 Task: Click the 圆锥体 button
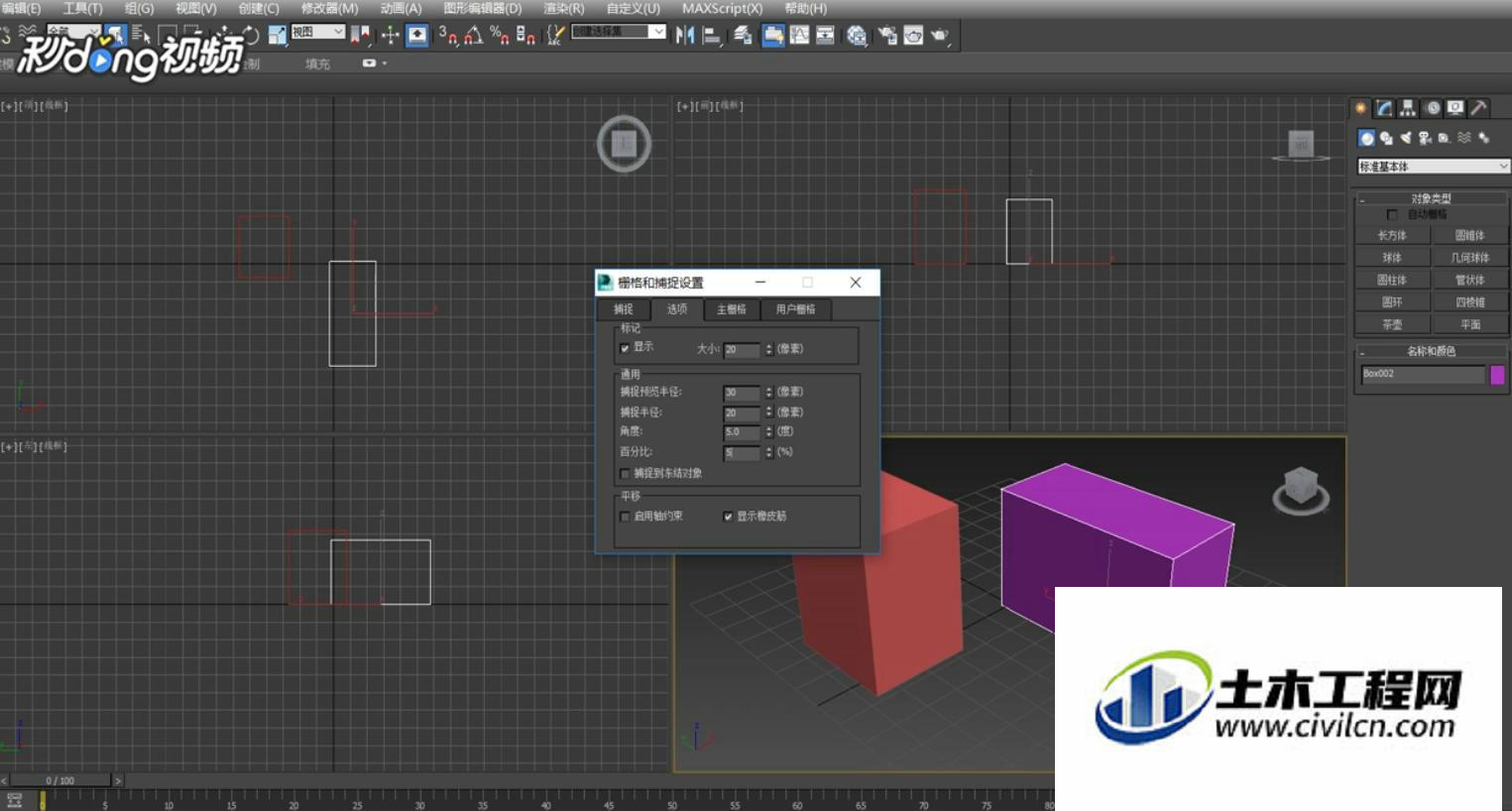pyautogui.click(x=1469, y=236)
